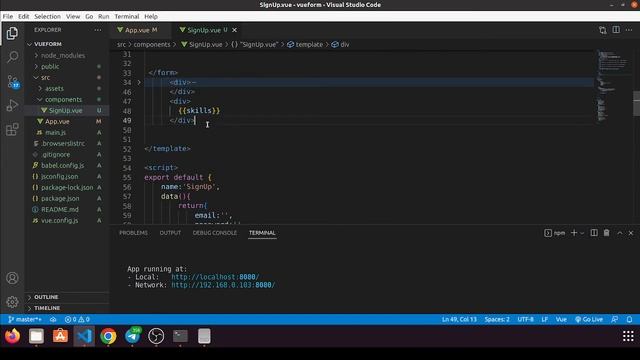Show errors and warnings count in status bar
This screenshot has width=640, height=360.
(x=77, y=319)
